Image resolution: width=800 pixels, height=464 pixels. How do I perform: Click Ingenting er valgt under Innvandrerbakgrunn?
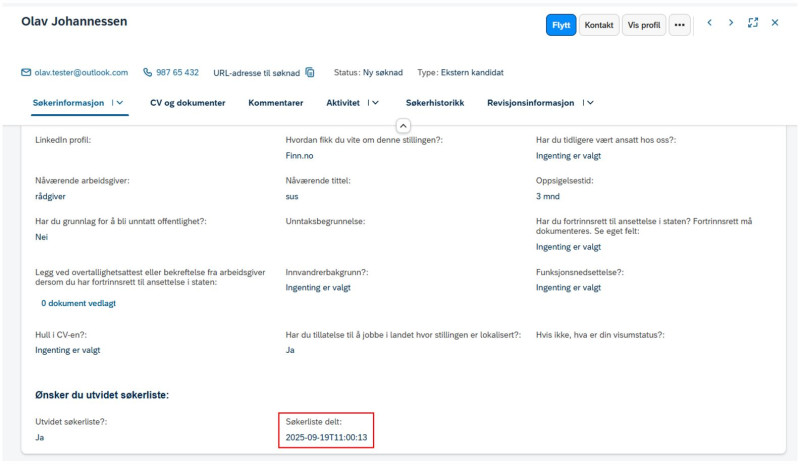(x=318, y=287)
